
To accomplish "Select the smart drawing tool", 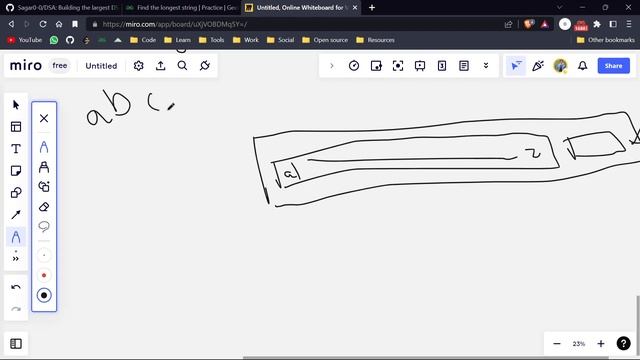I will pyautogui.click(x=44, y=187).
